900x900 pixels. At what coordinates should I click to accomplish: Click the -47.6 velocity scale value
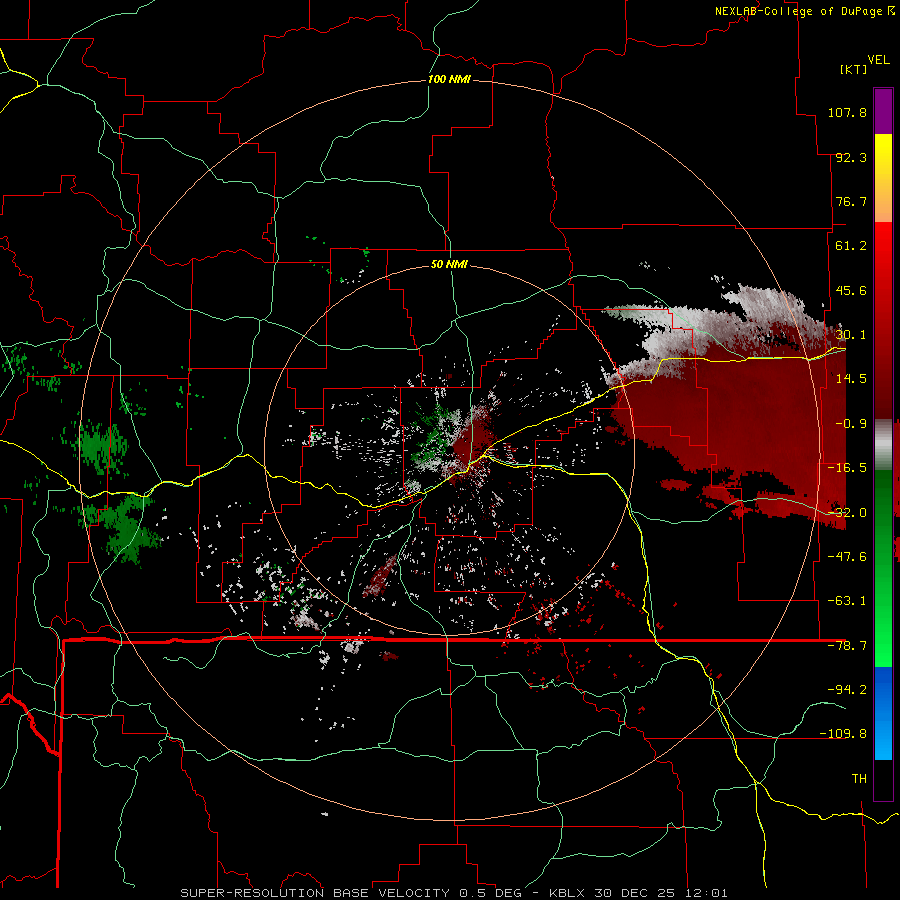point(847,557)
